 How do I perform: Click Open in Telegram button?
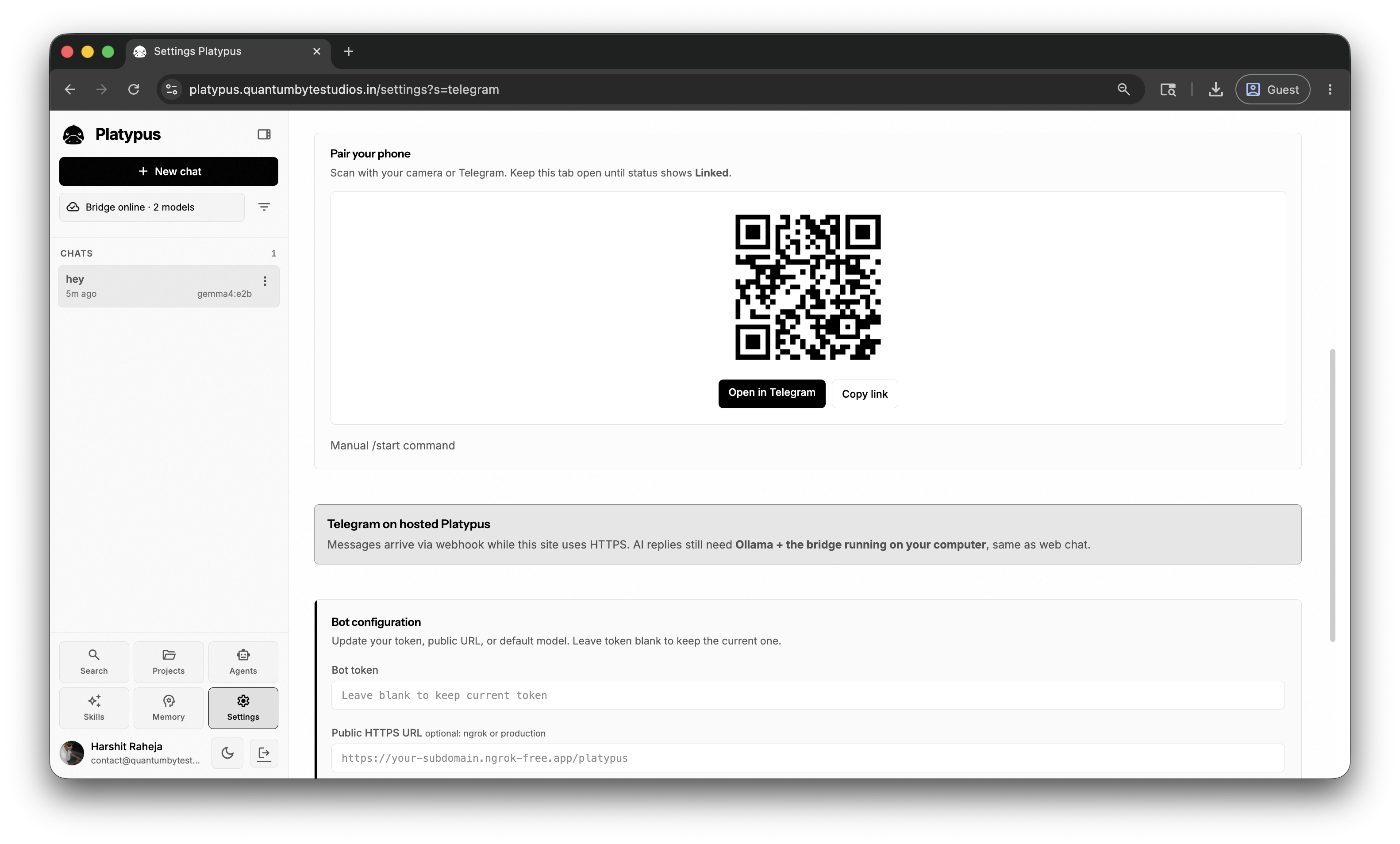772,393
